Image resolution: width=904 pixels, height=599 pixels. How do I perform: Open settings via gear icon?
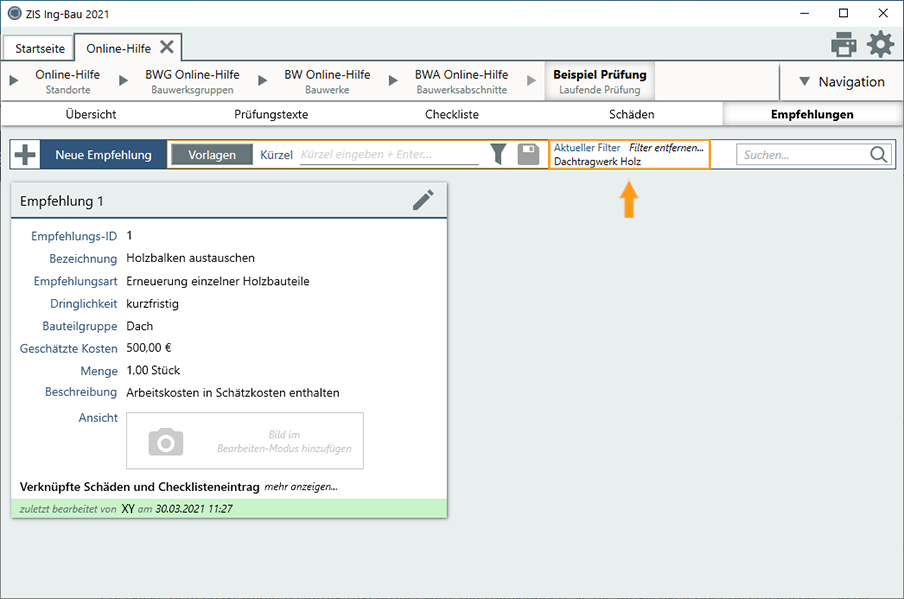click(880, 45)
